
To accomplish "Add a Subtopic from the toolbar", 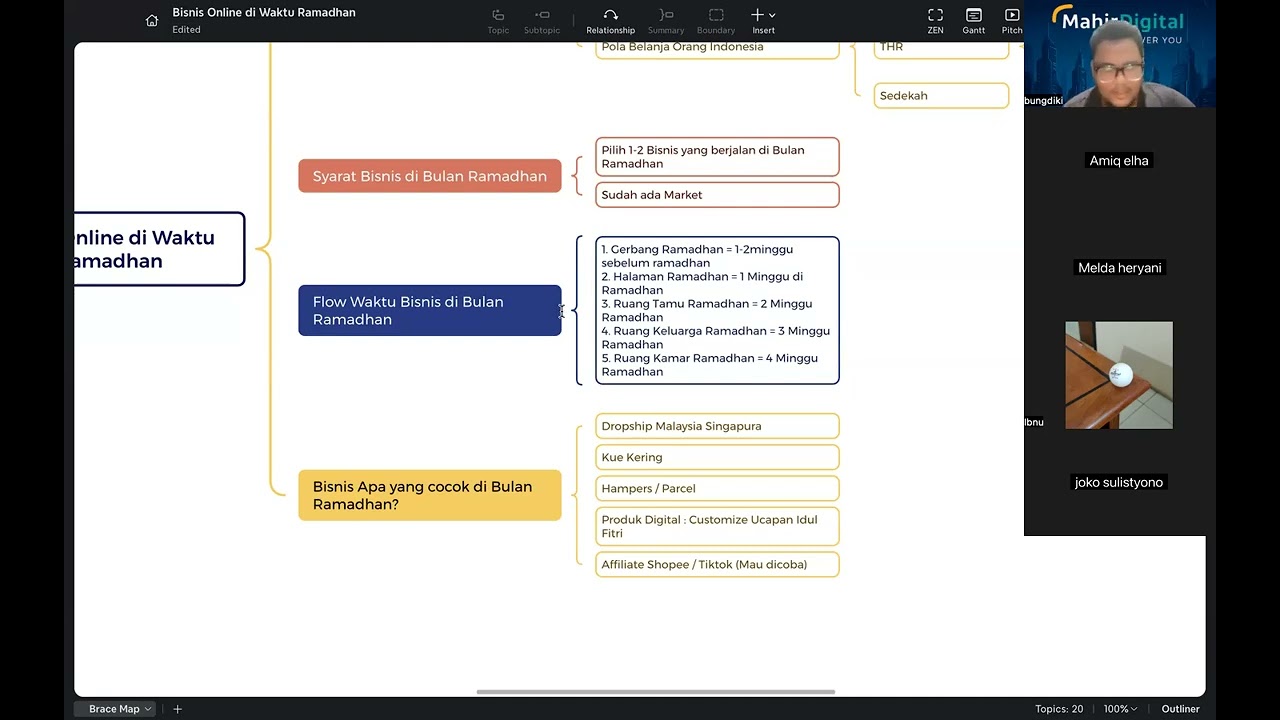I will [x=542, y=21].
